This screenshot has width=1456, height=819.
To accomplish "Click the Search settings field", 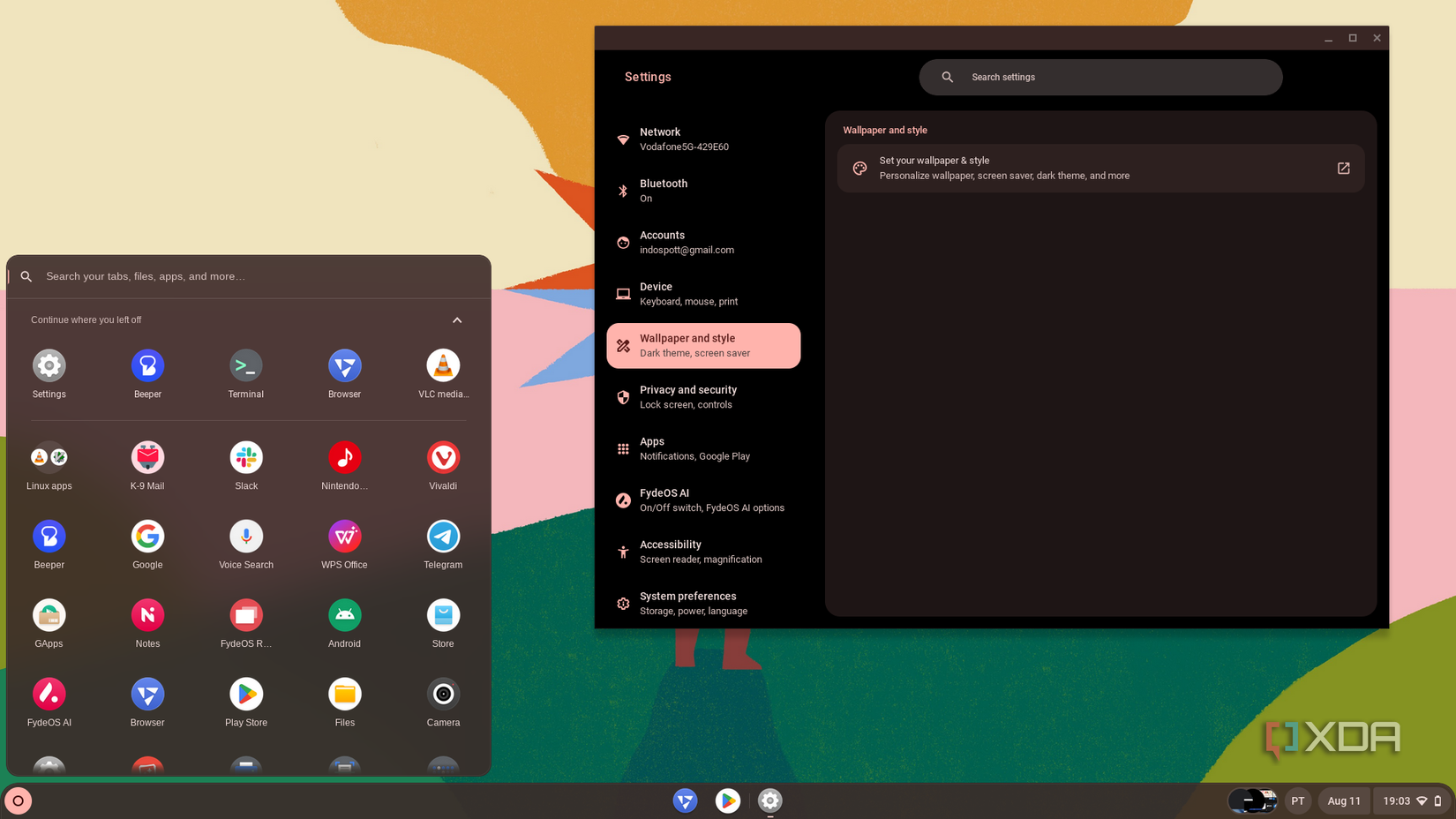I will [x=1100, y=77].
